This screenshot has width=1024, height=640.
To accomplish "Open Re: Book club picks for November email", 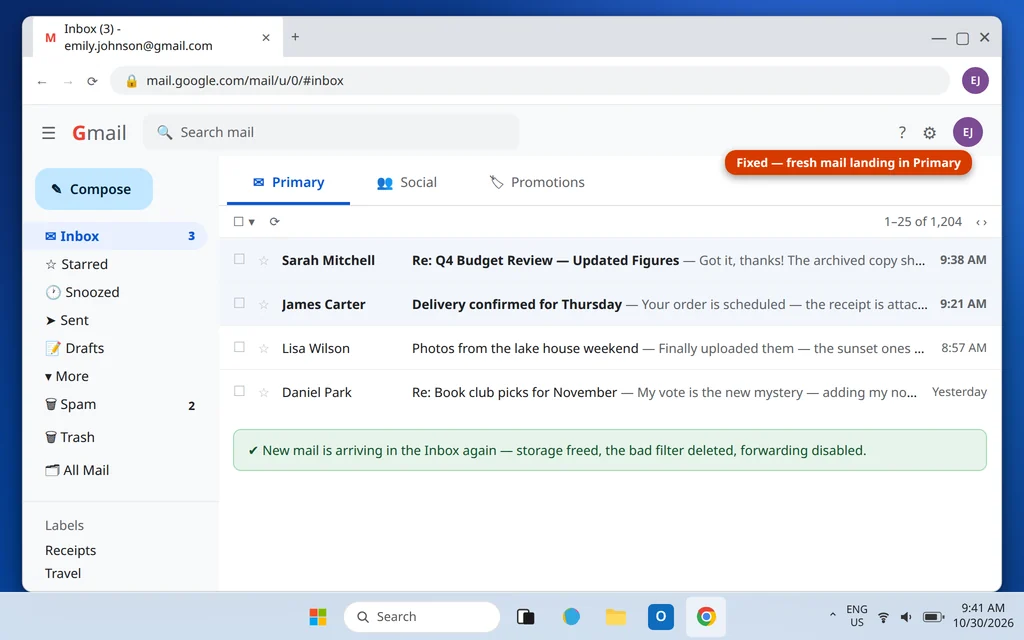I will 514,392.
